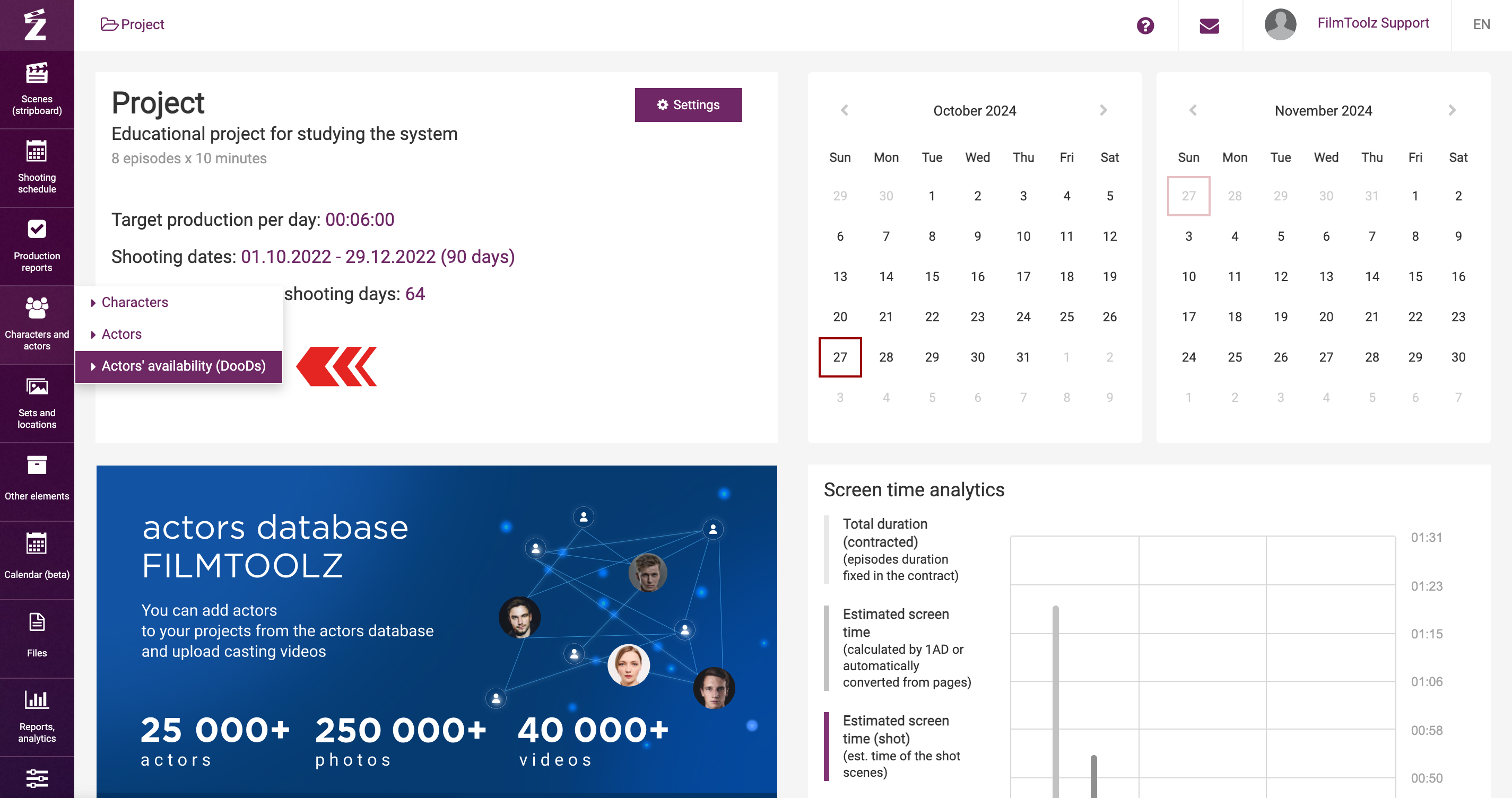The image size is (1512, 798).
Task: Open Calendar (beta) in sidebar
Action: pyautogui.click(x=37, y=560)
